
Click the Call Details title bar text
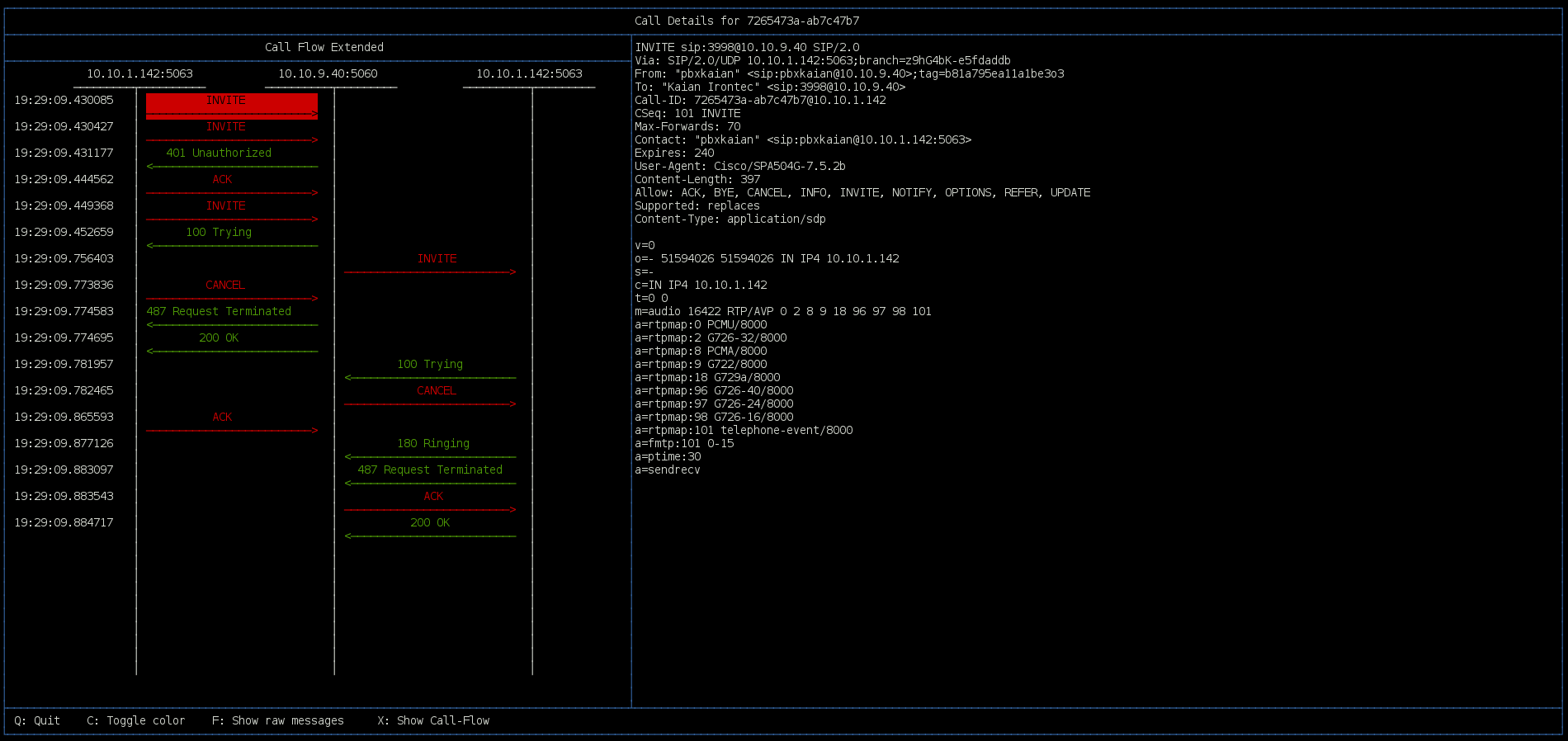point(747,21)
